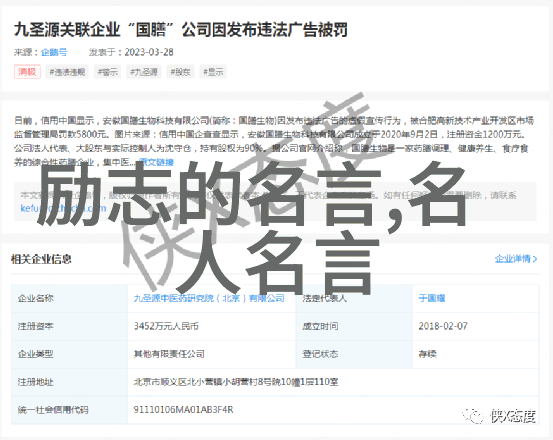Click the 3452万元人民币 registered capital value
This screenshot has height=440, width=553.
coord(166,326)
